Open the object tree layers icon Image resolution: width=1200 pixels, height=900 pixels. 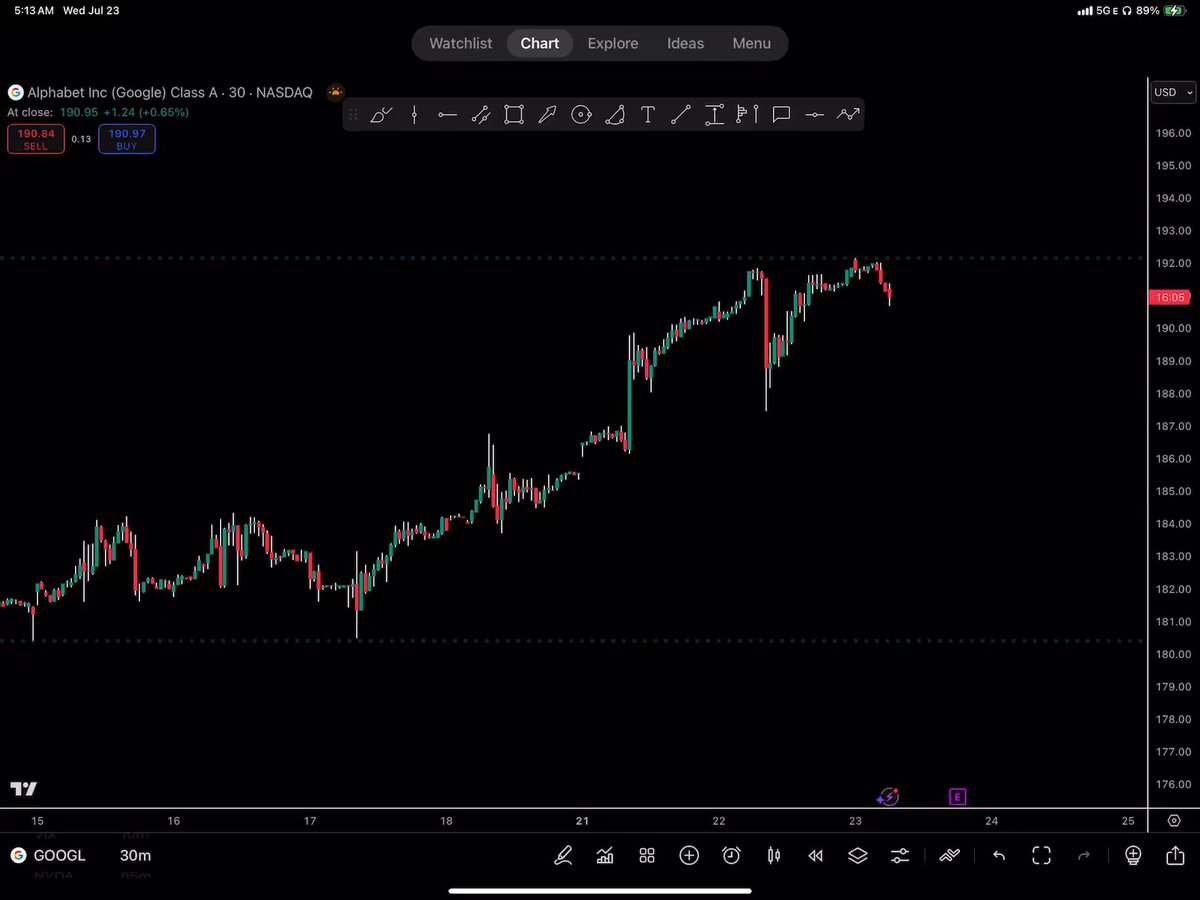[858, 856]
